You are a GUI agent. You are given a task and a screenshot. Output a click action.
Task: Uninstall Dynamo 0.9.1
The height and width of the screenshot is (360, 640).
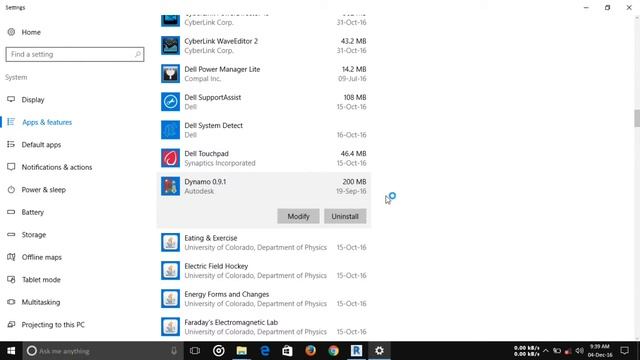point(345,216)
